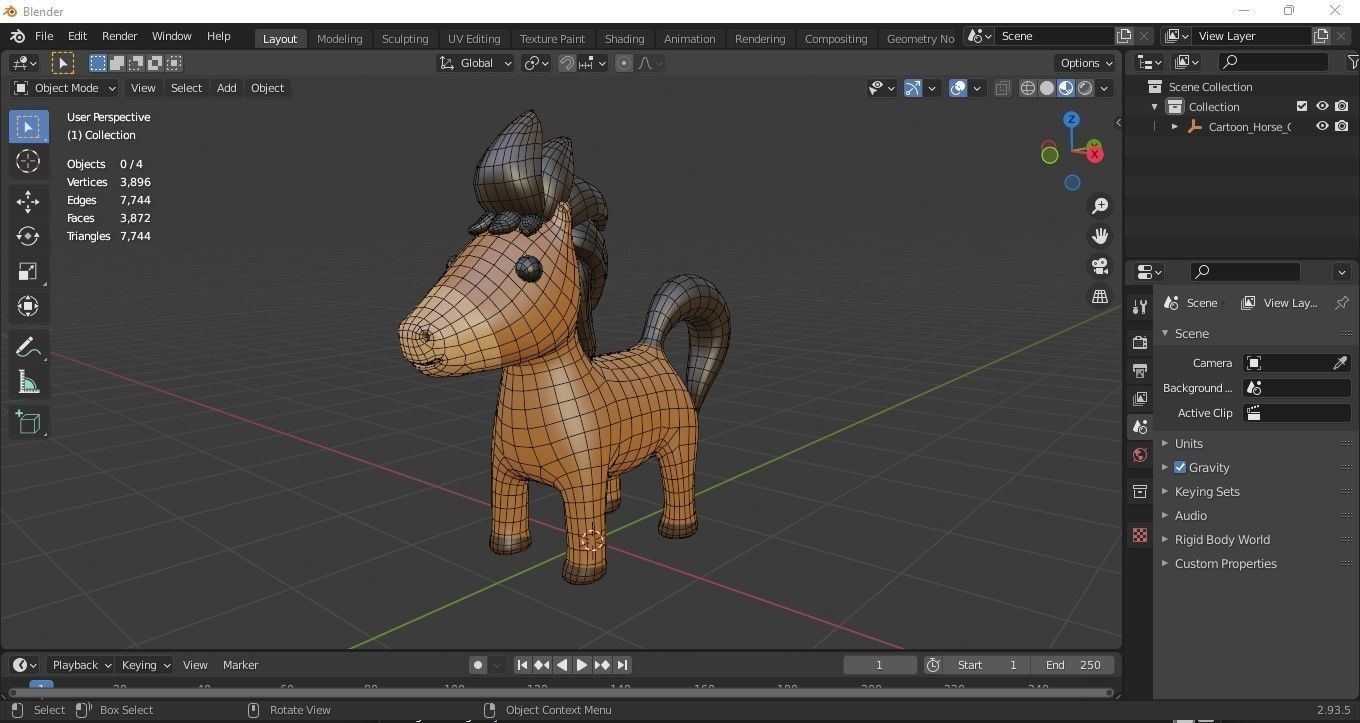Click the current frame field showing 1
Viewport: 1360px width, 723px height.
880,665
